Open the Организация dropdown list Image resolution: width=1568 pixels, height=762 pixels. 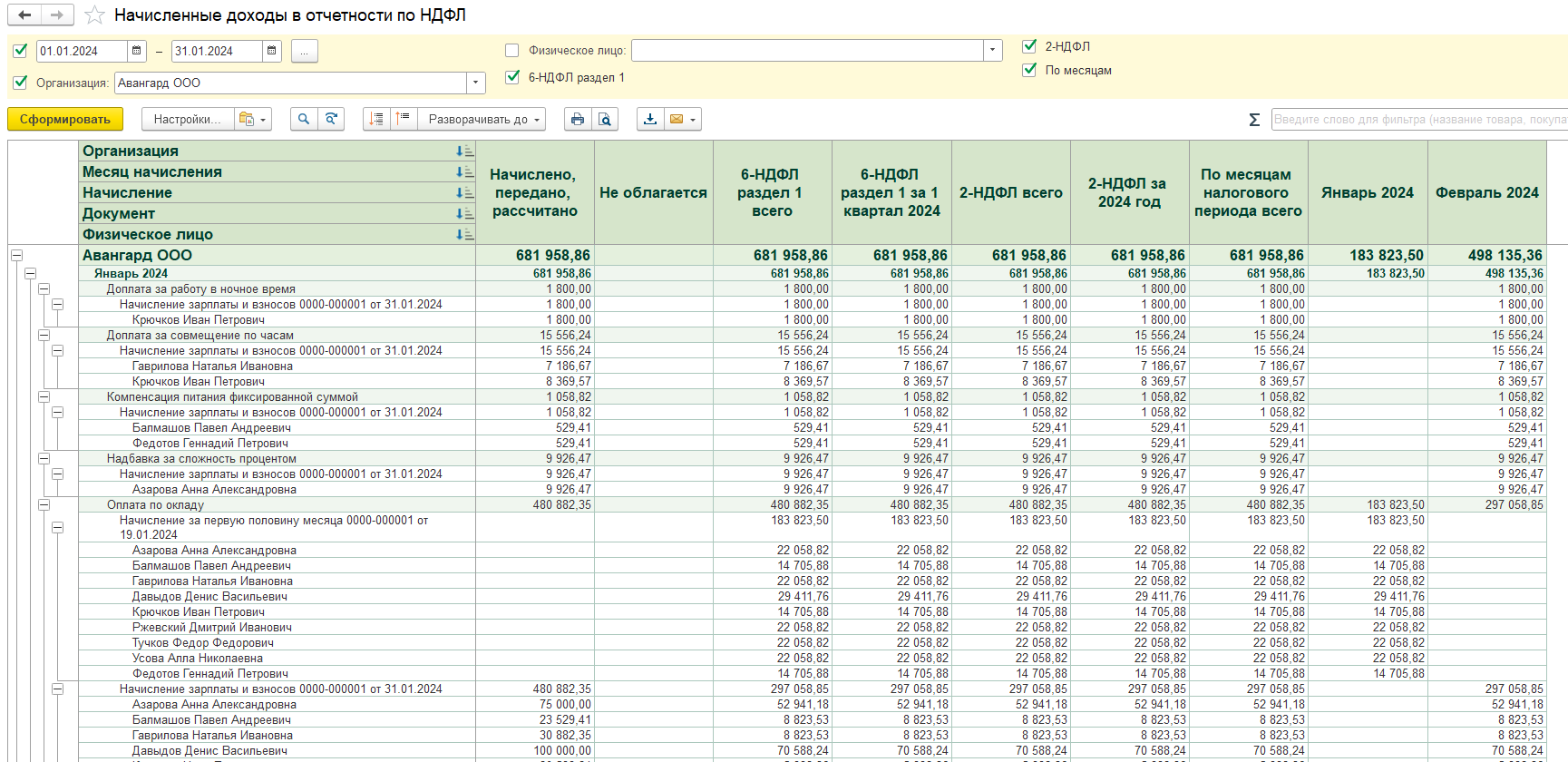point(476,83)
